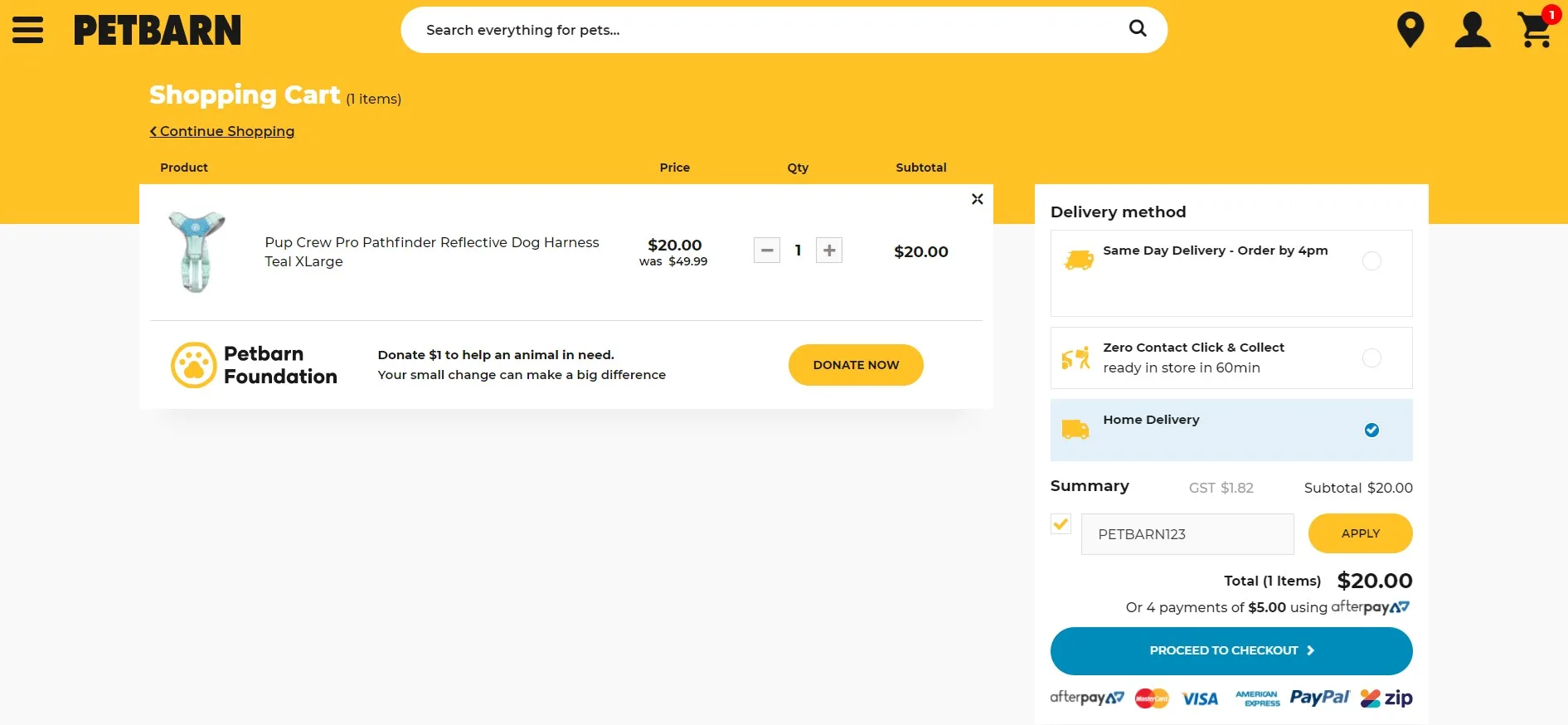
Task: Open the hamburger navigation menu
Action: click(x=27, y=30)
